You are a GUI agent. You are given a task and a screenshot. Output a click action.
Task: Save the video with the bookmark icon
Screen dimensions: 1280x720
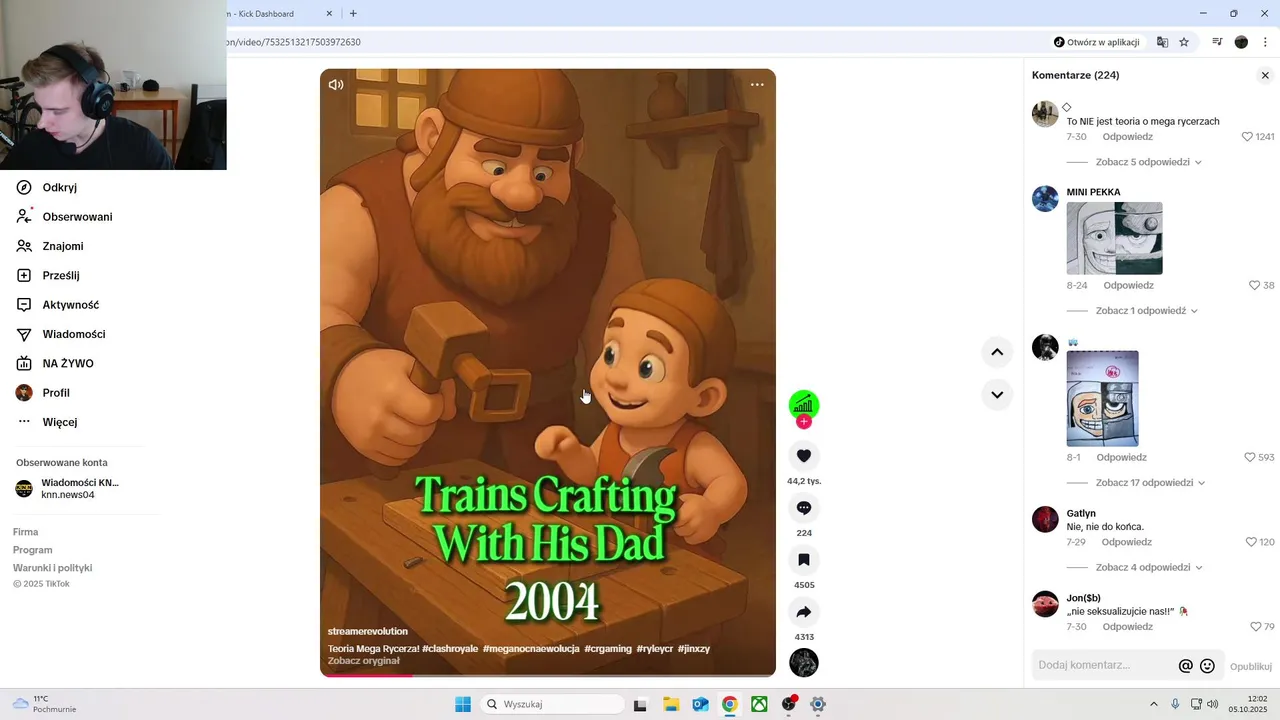coord(804,560)
